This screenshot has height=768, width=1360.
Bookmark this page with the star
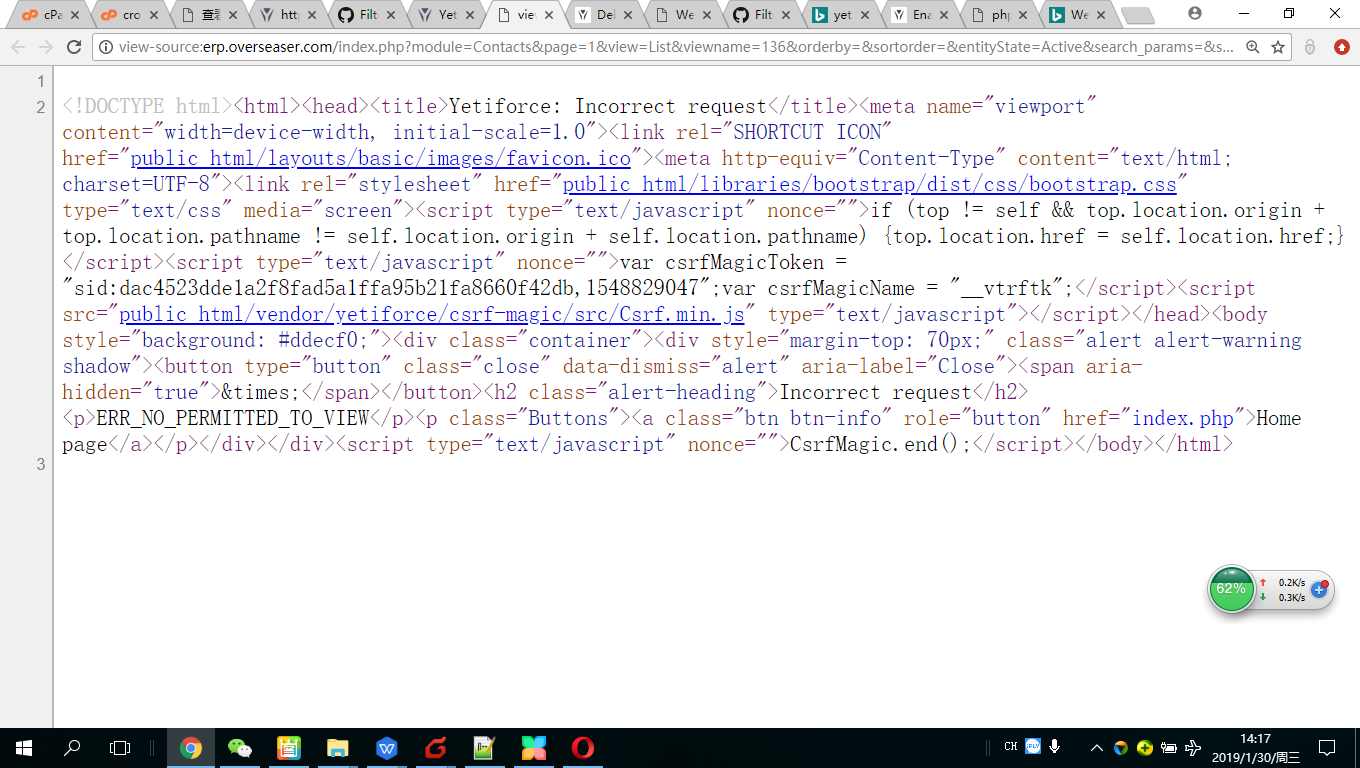[1278, 47]
